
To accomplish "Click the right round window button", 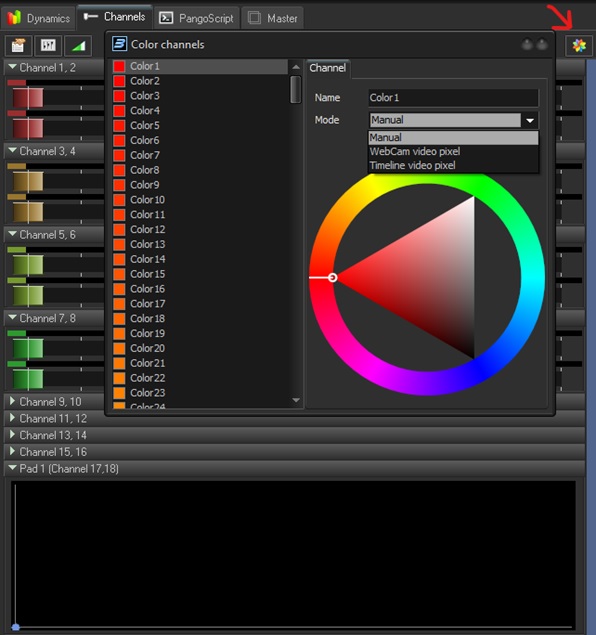I will click(542, 44).
